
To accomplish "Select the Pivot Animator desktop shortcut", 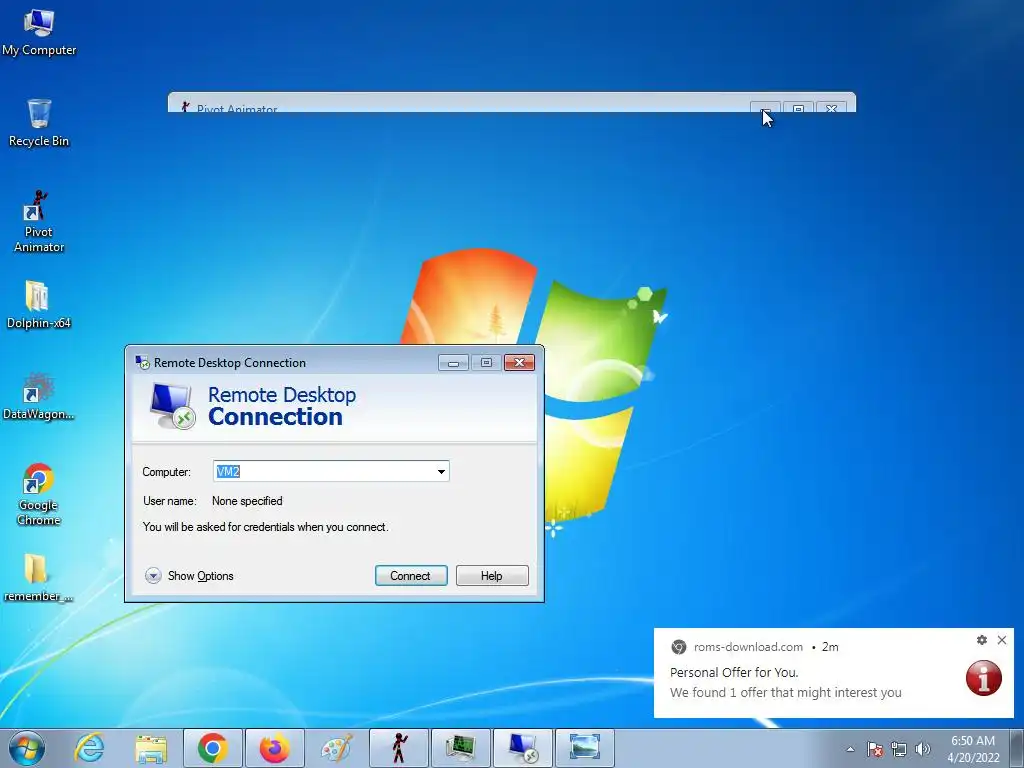I will click(39, 221).
